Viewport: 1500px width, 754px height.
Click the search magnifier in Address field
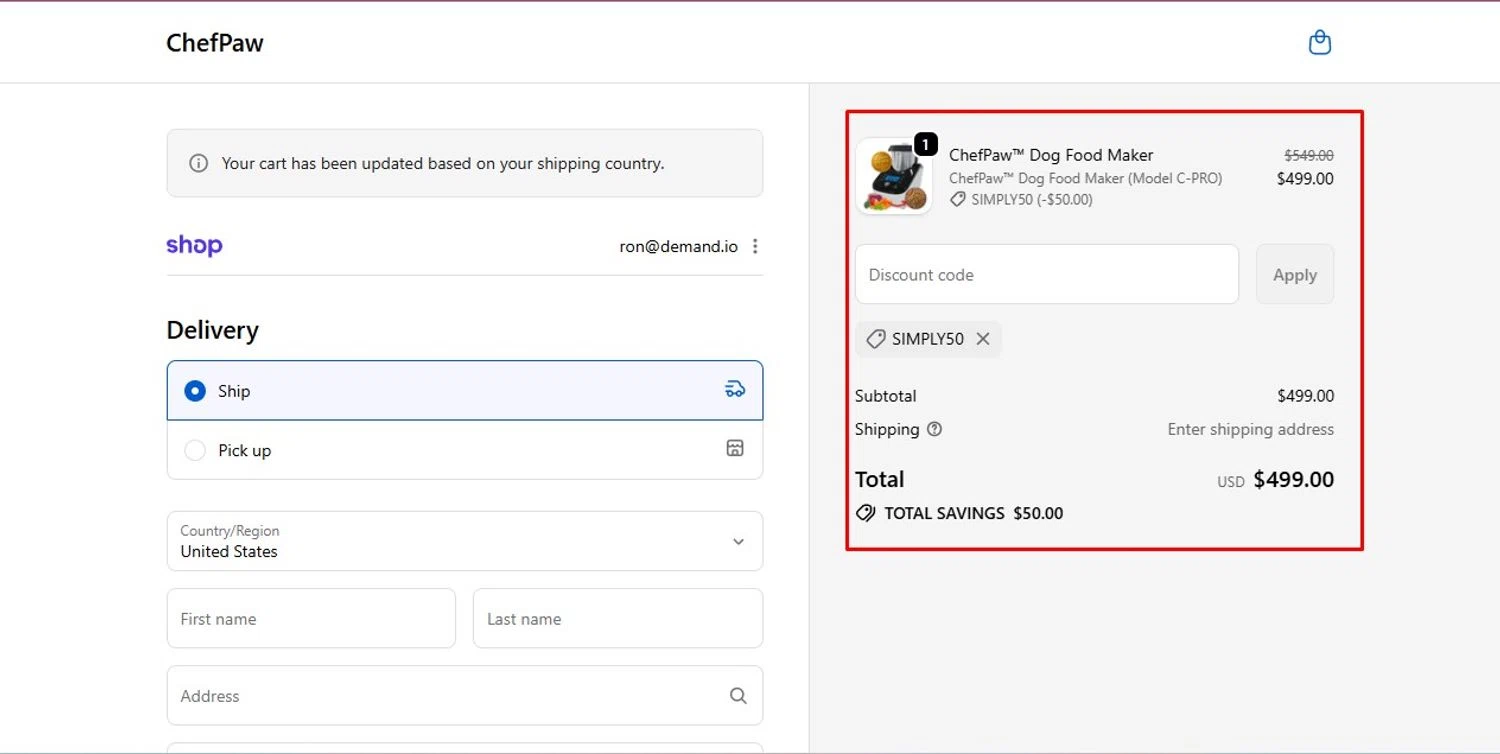pyautogui.click(x=738, y=696)
